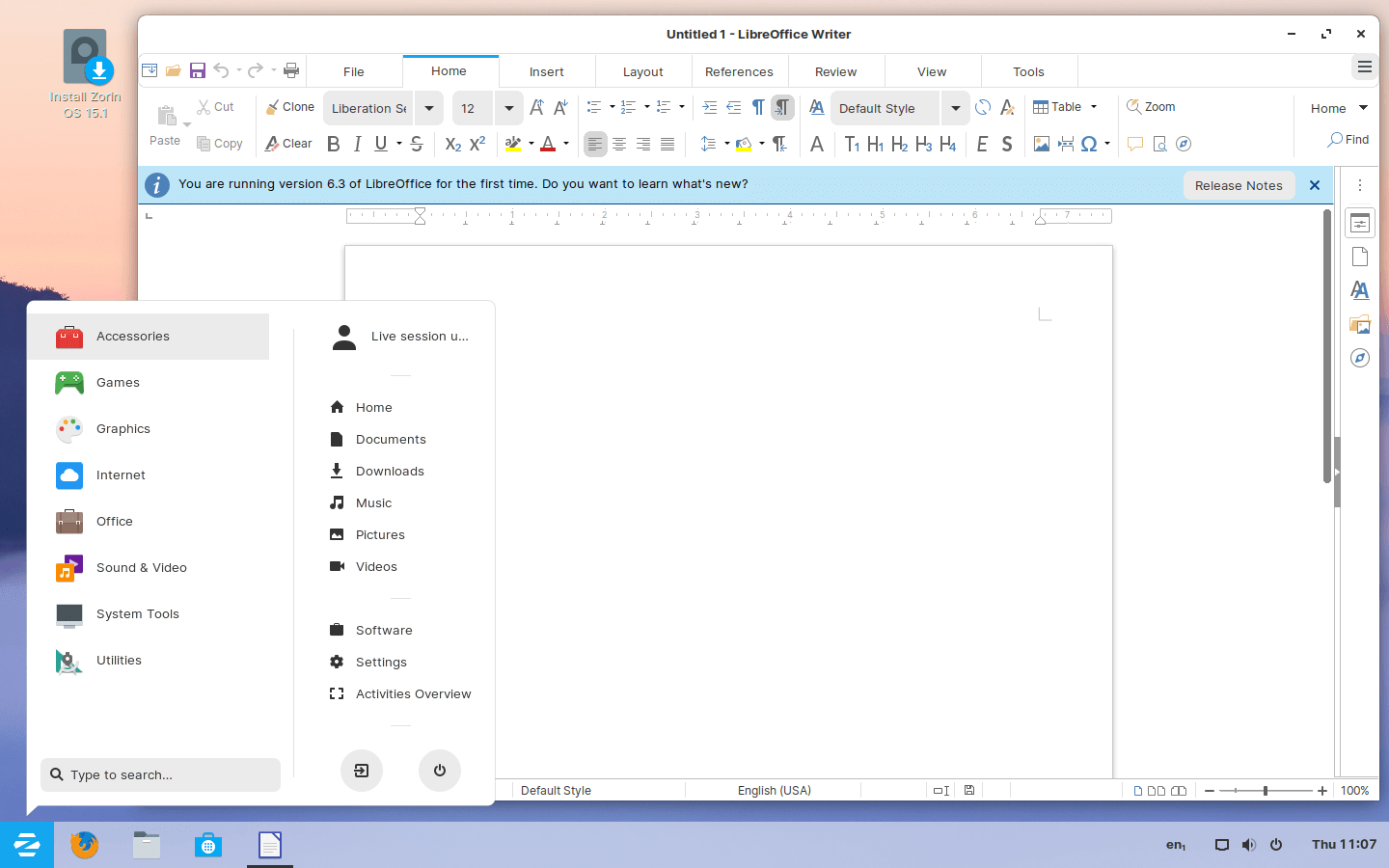Expand highlighting color options arrow
The image size is (1389, 868).
click(x=531, y=144)
